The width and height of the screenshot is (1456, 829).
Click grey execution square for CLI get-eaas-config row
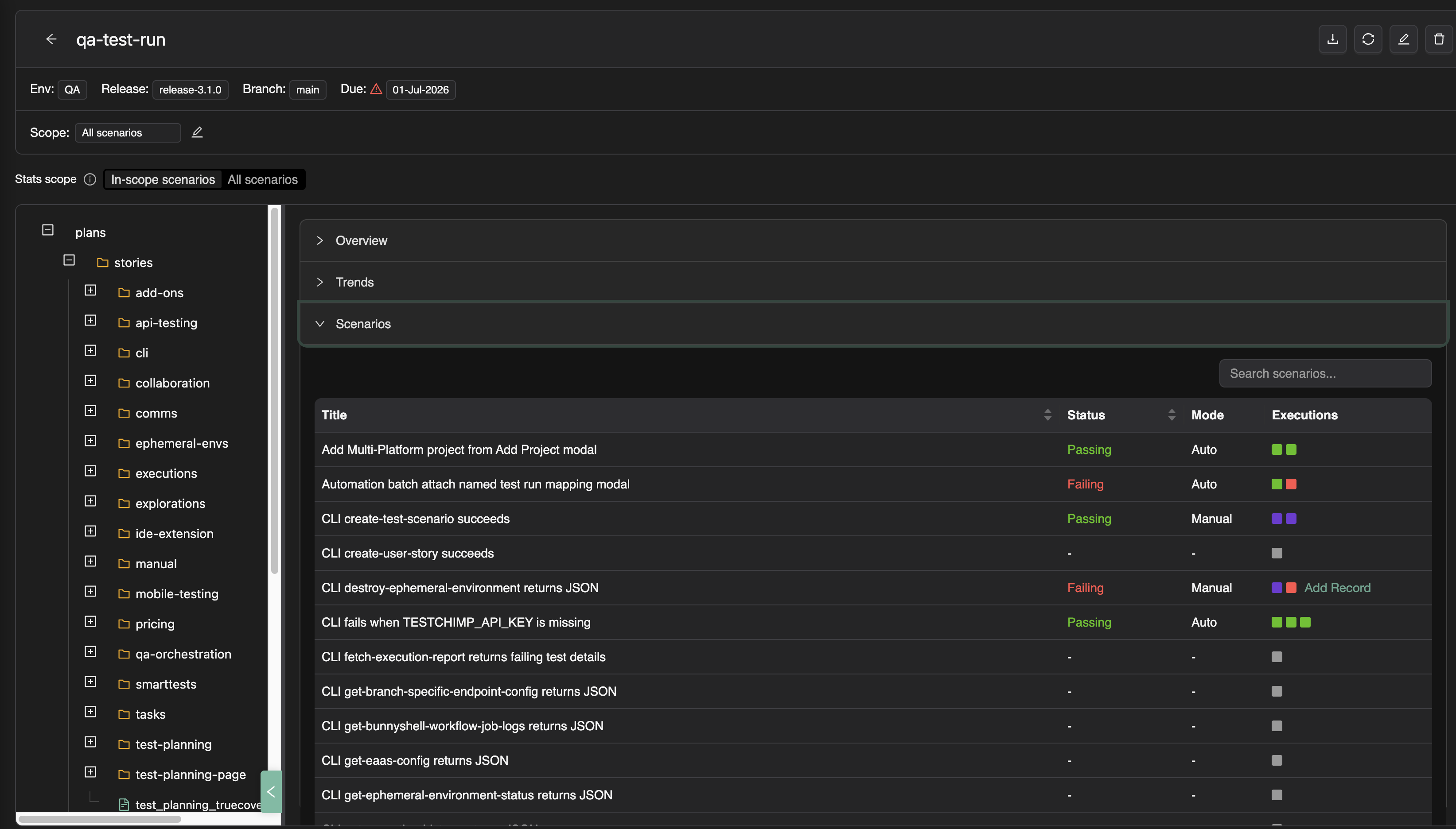1277,761
